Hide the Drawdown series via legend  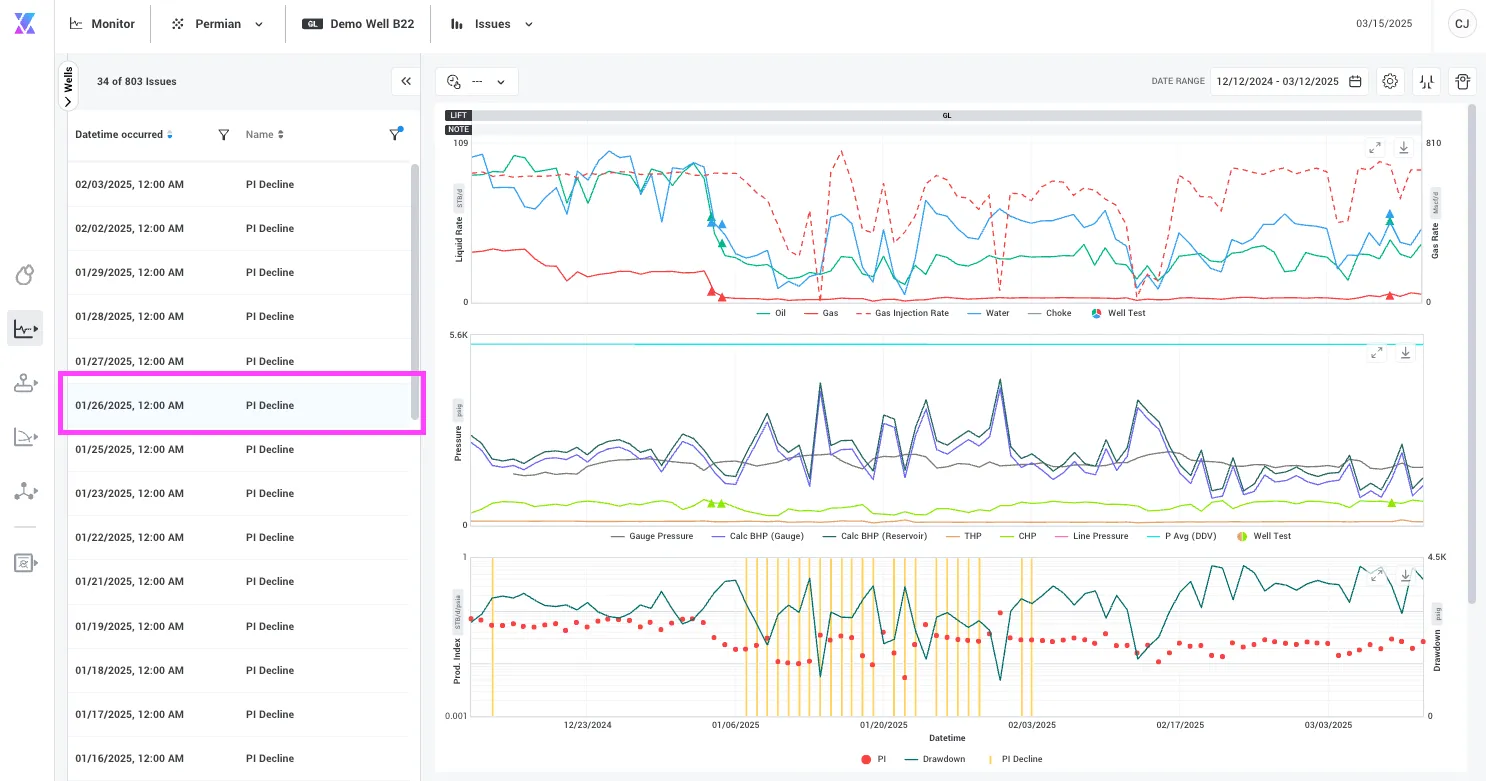[x=936, y=759]
